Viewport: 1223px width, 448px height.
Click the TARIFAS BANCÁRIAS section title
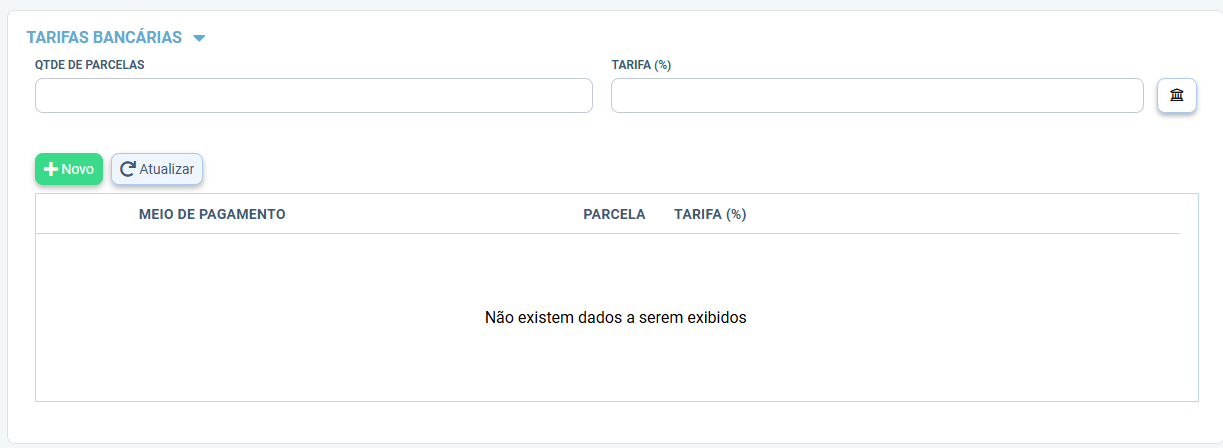pyautogui.click(x=104, y=37)
